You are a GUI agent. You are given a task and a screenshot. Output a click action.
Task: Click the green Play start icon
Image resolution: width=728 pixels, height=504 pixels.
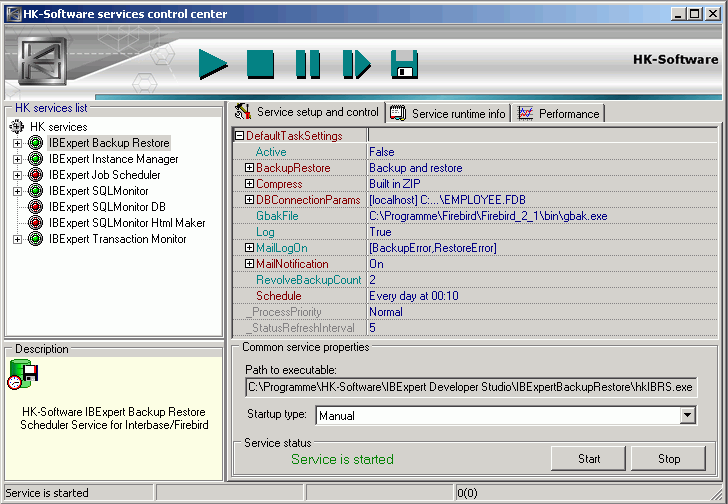click(213, 64)
